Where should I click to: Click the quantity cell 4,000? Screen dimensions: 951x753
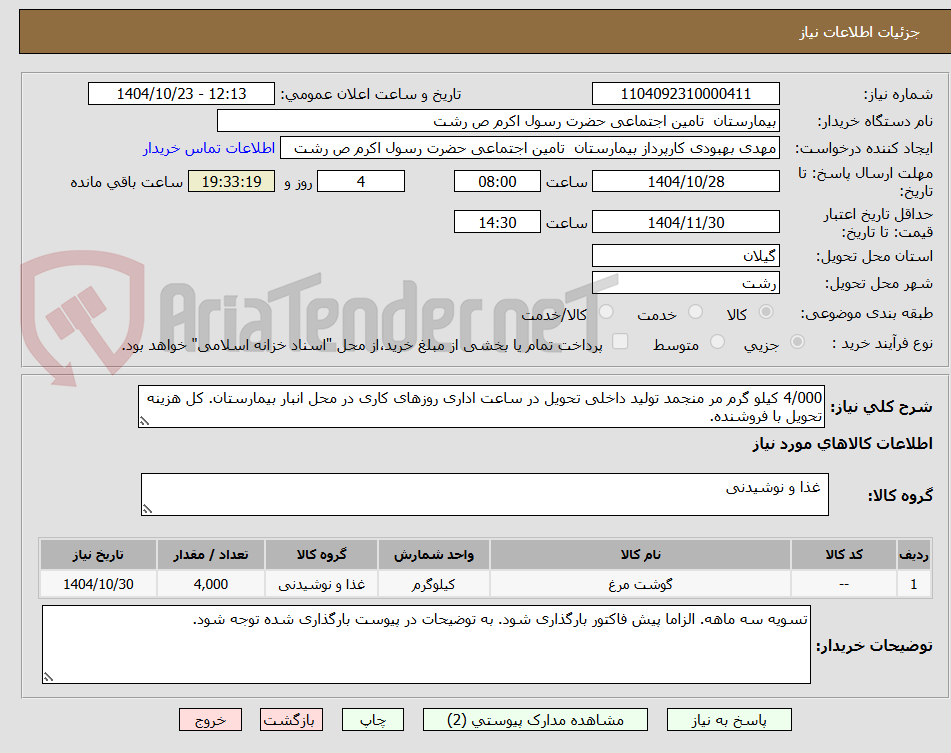coord(210,584)
